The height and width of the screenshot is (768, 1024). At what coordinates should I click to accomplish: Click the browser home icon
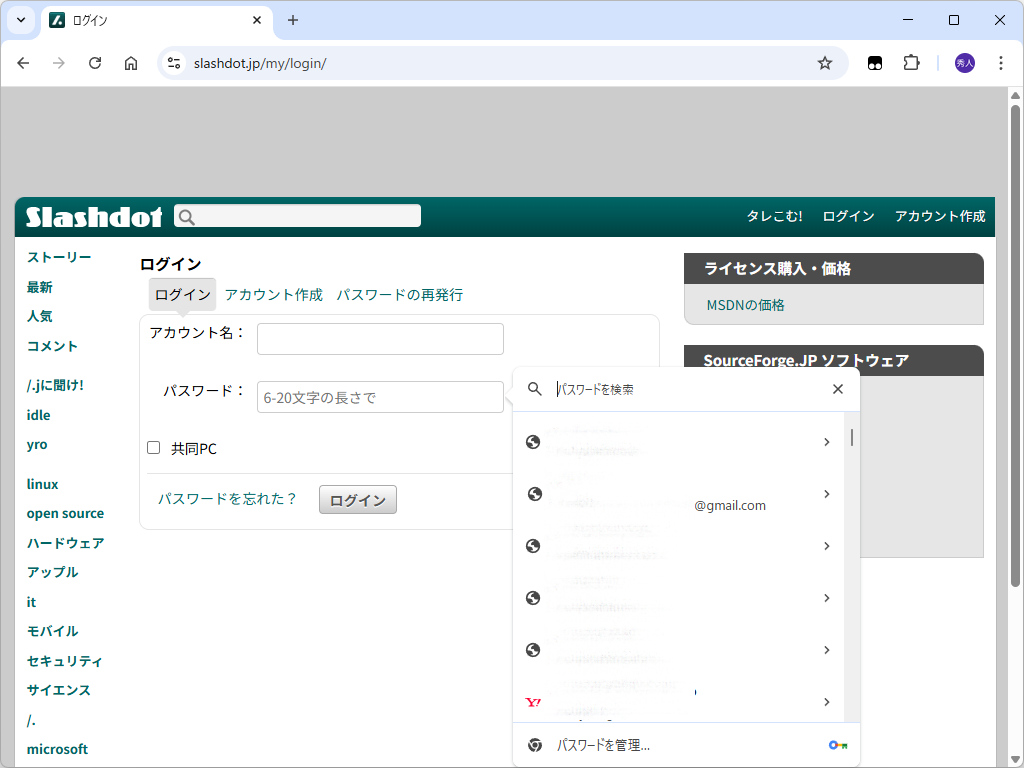pyautogui.click(x=130, y=62)
